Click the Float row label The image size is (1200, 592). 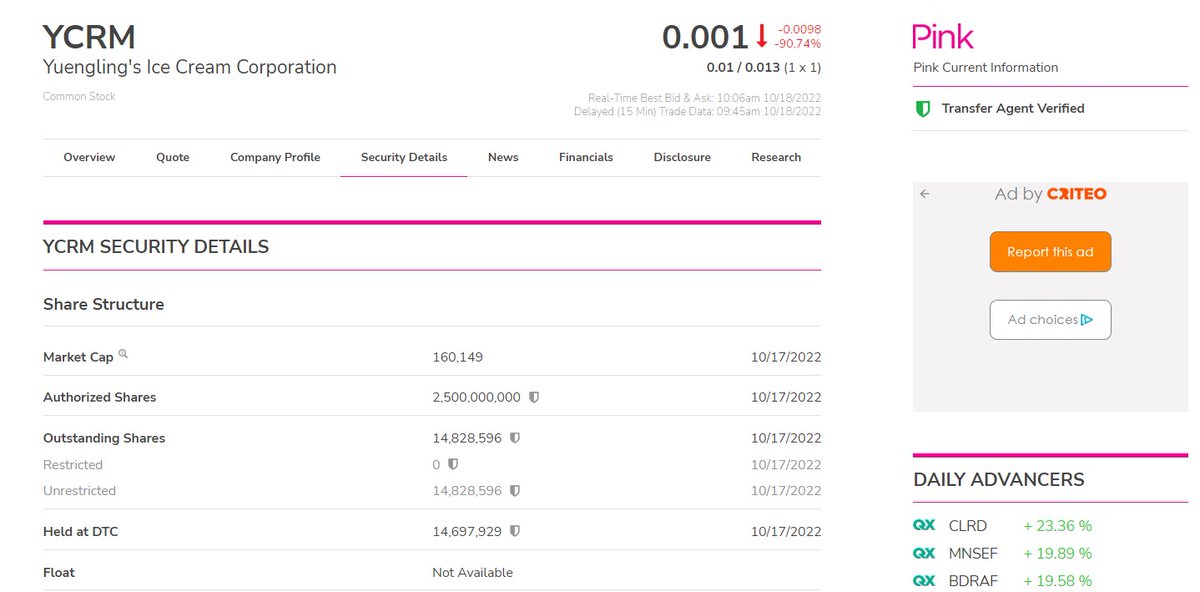(x=59, y=573)
